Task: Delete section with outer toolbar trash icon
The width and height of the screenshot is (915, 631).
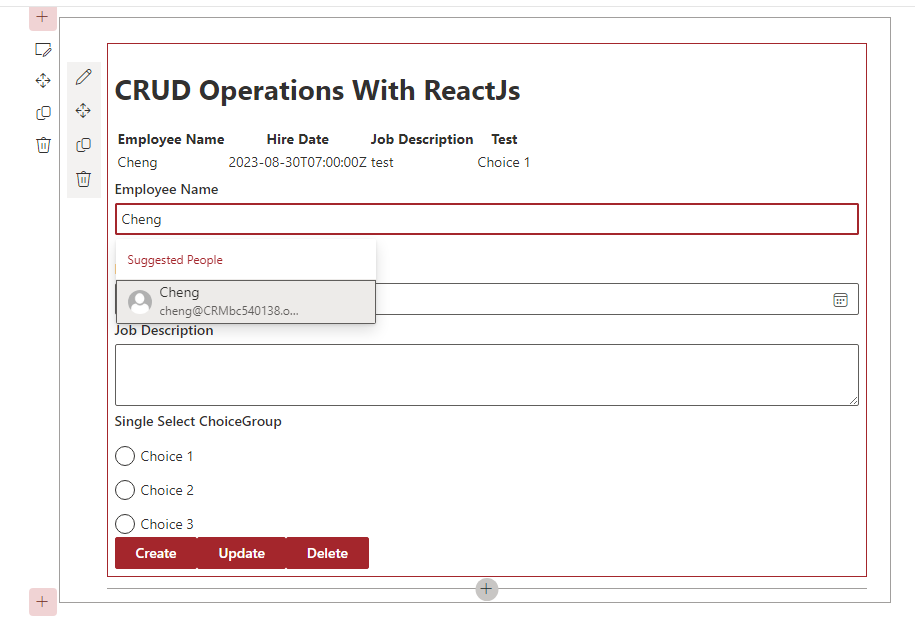Action: pos(43,145)
